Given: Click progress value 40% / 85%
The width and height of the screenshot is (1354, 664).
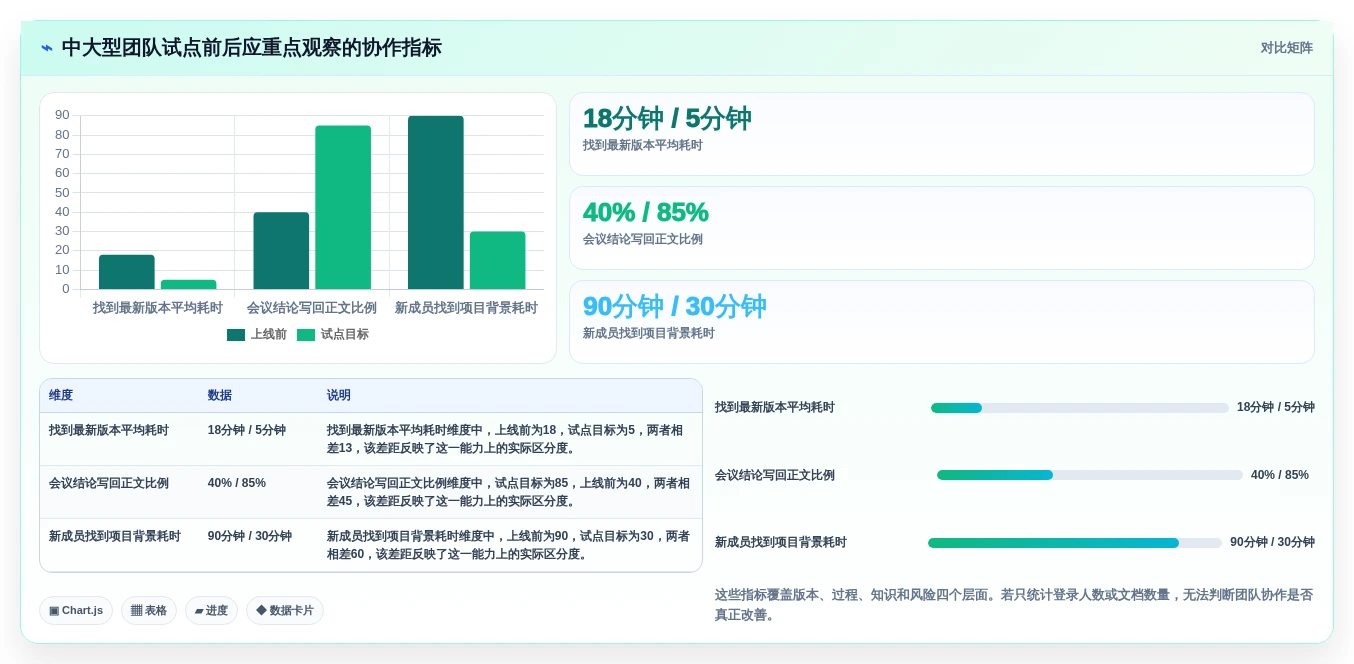Looking at the screenshot, I should [x=1280, y=475].
